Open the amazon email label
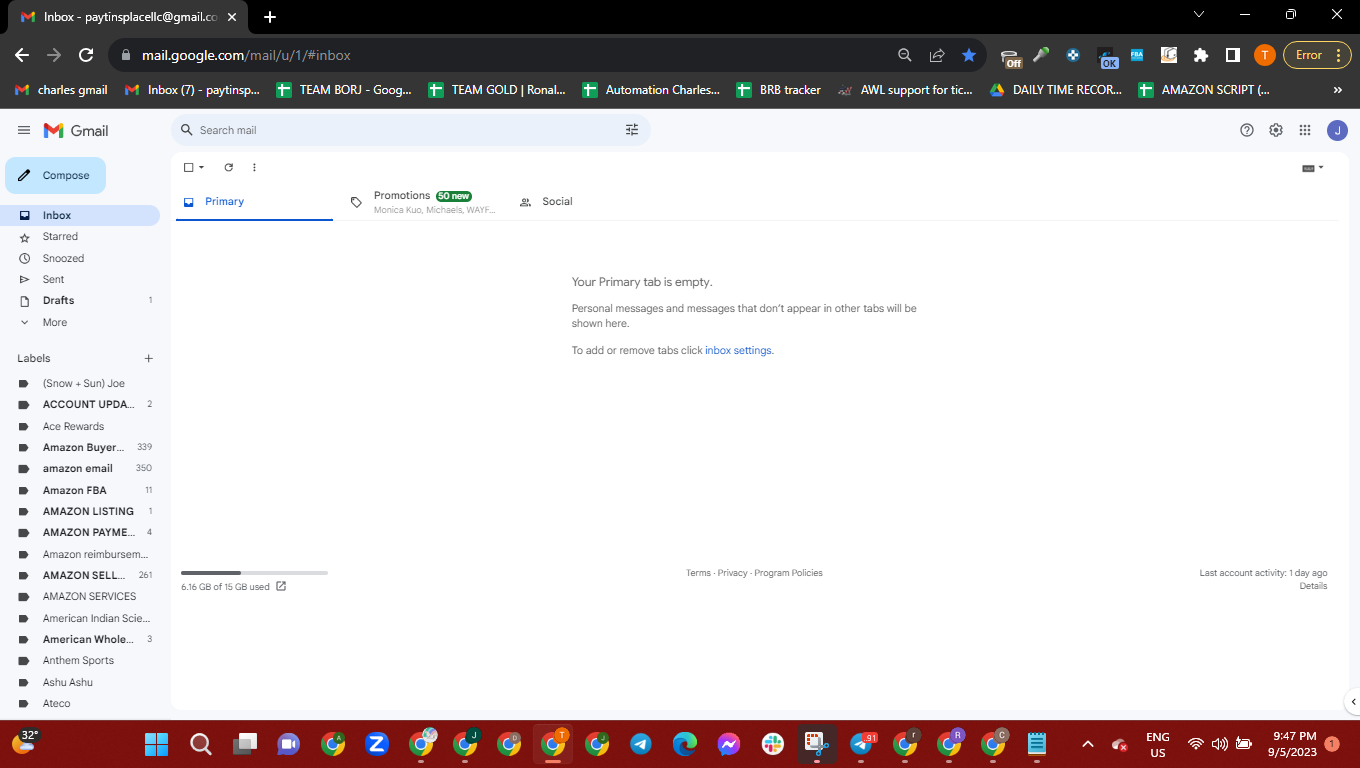The height and width of the screenshot is (768, 1360). (x=80, y=468)
